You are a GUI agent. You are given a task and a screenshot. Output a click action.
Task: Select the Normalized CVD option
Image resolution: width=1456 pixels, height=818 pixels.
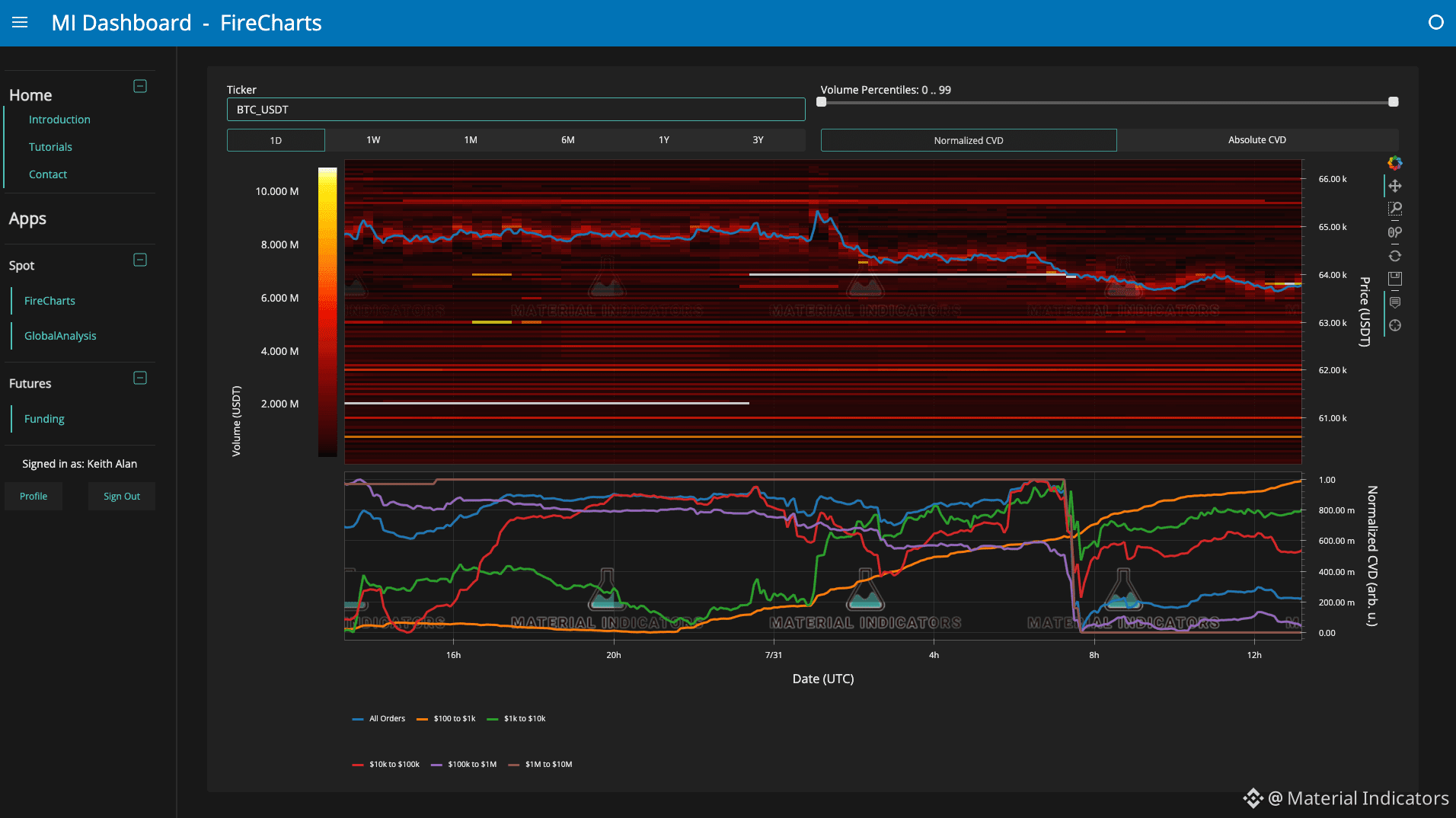pyautogui.click(x=969, y=140)
